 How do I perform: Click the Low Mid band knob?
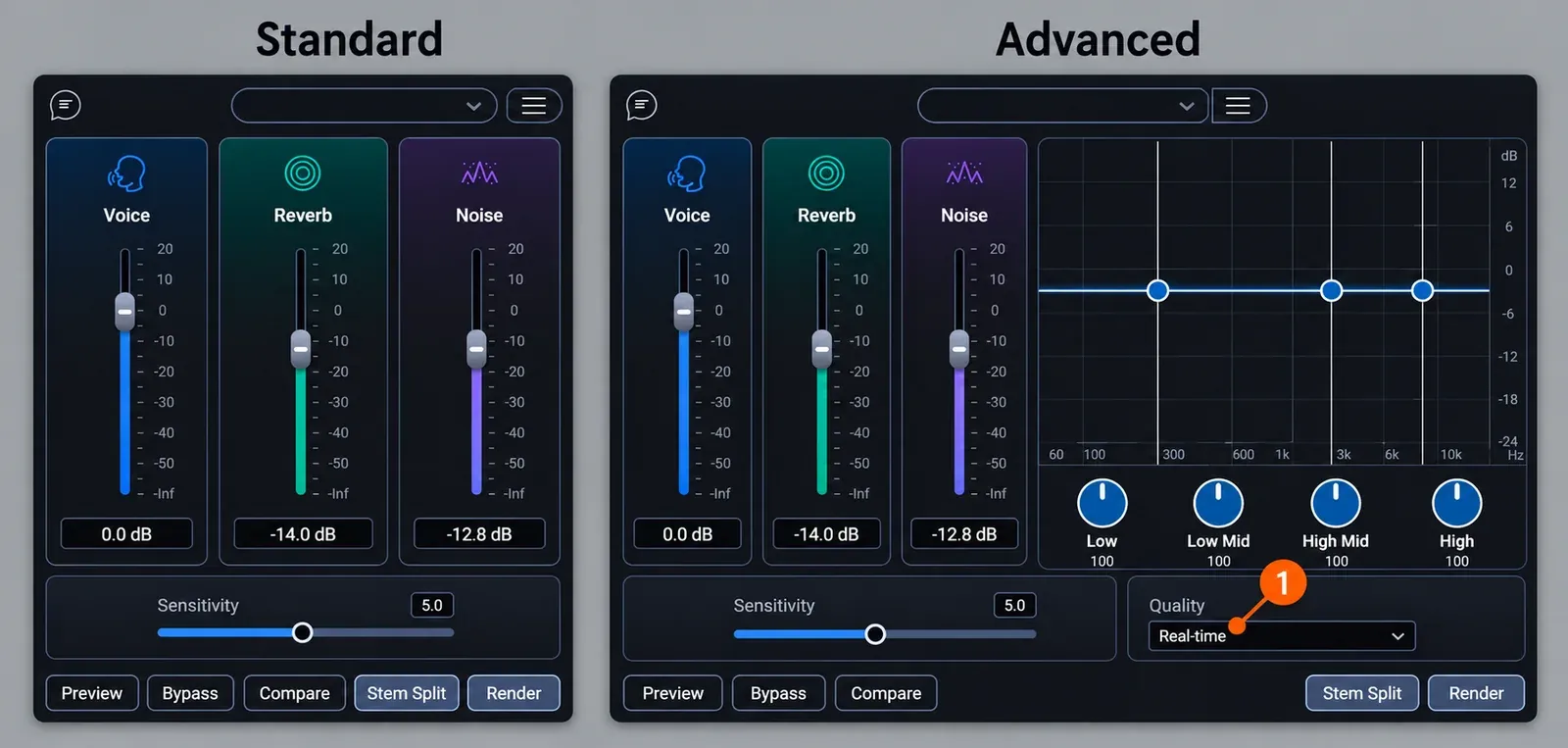1218,504
